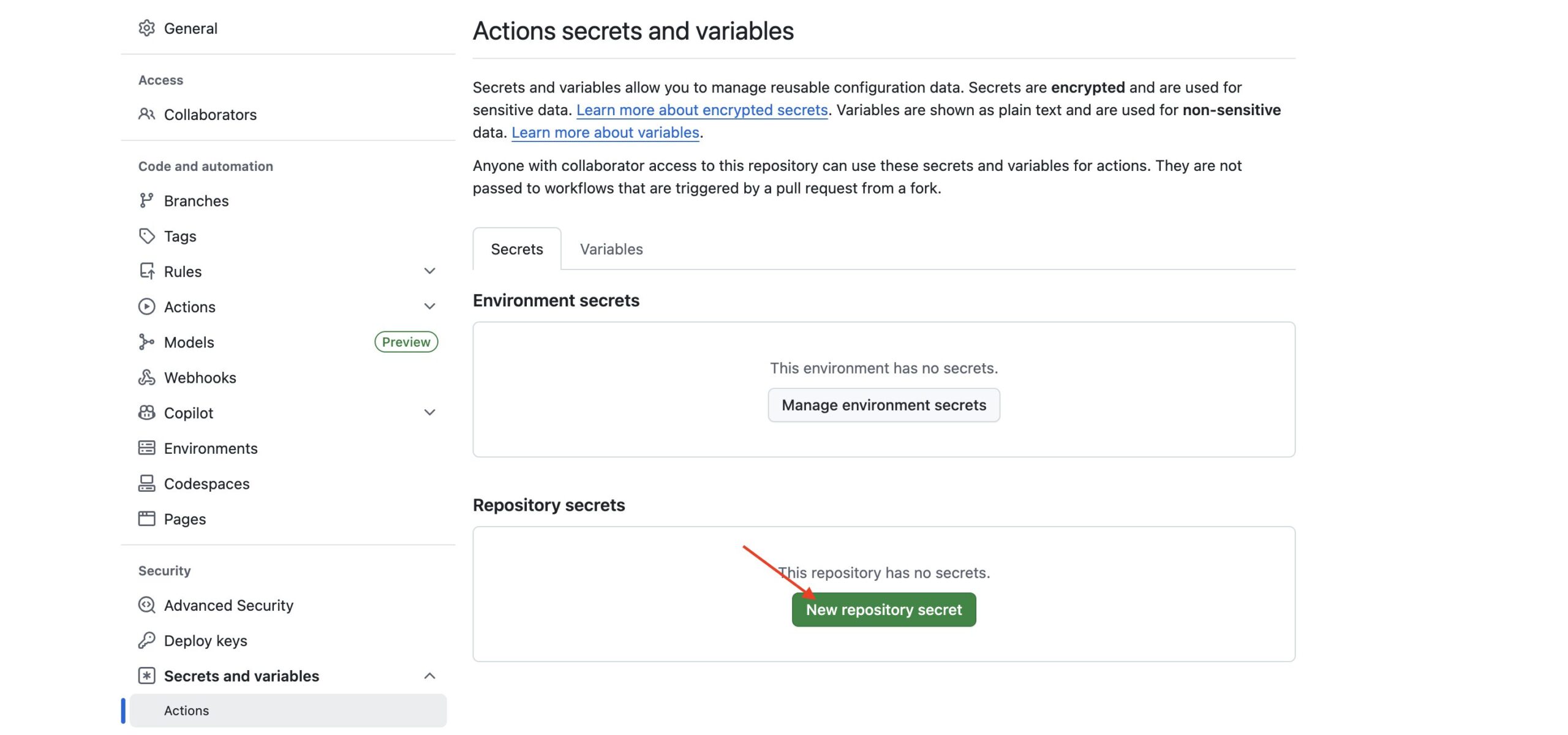Image resolution: width=1568 pixels, height=735 pixels.
Task: Open Models settings with Preview badge
Action: [189, 342]
